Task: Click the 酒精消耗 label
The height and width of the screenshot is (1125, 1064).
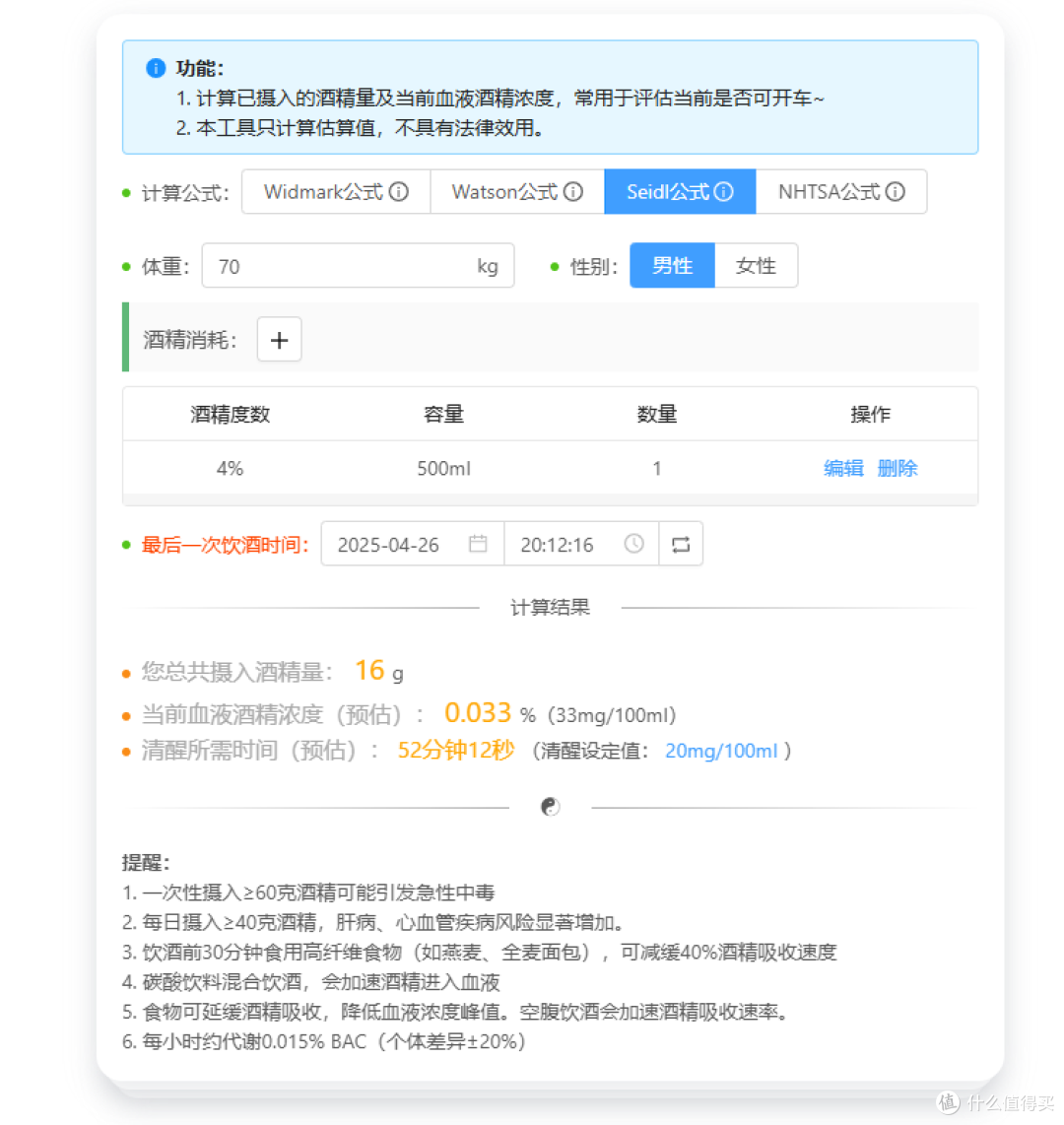Action: coord(189,339)
